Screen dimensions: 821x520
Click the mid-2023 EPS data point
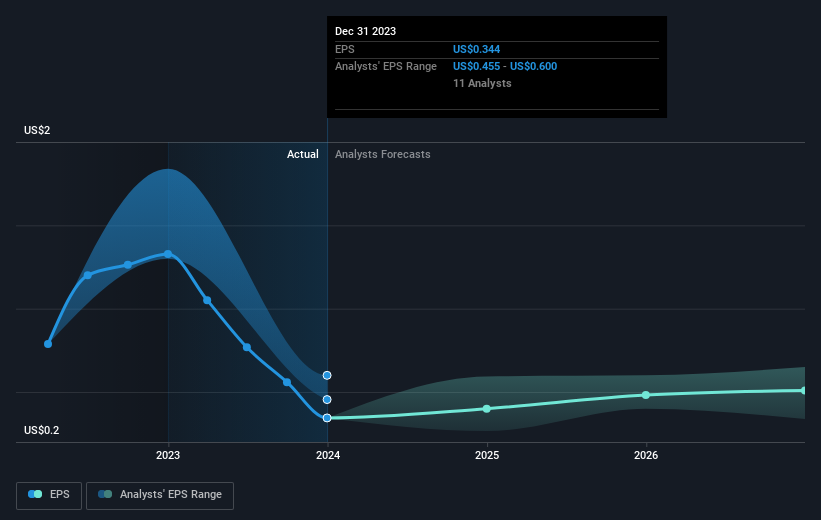(247, 347)
